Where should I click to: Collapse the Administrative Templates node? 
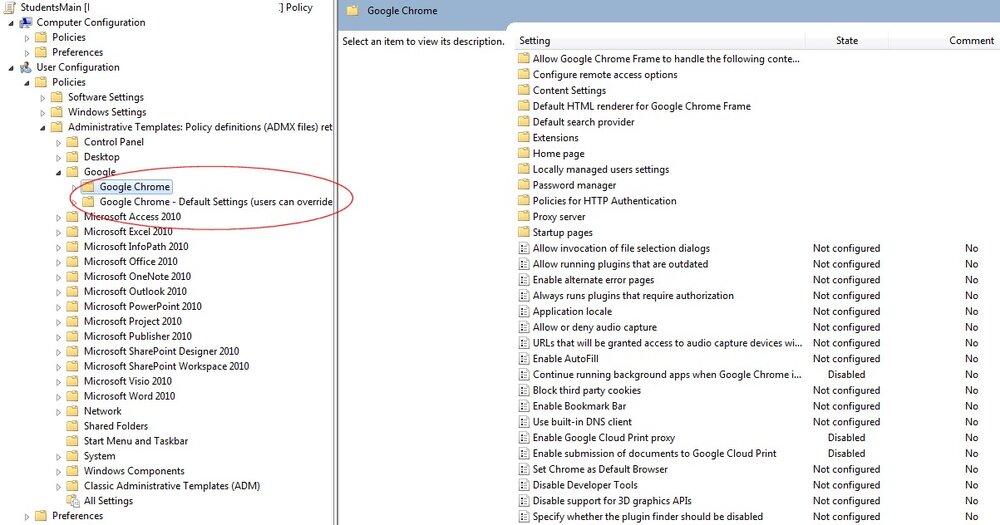click(43, 128)
